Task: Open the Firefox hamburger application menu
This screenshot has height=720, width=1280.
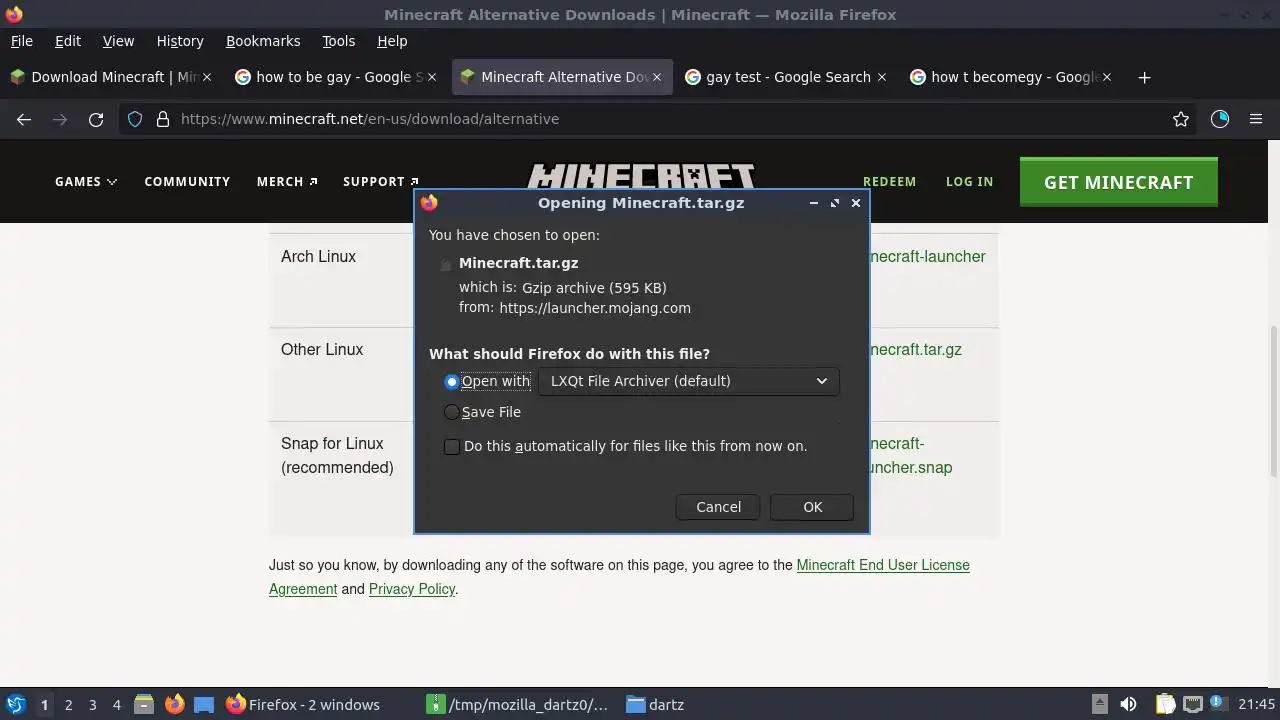Action: tap(1256, 119)
